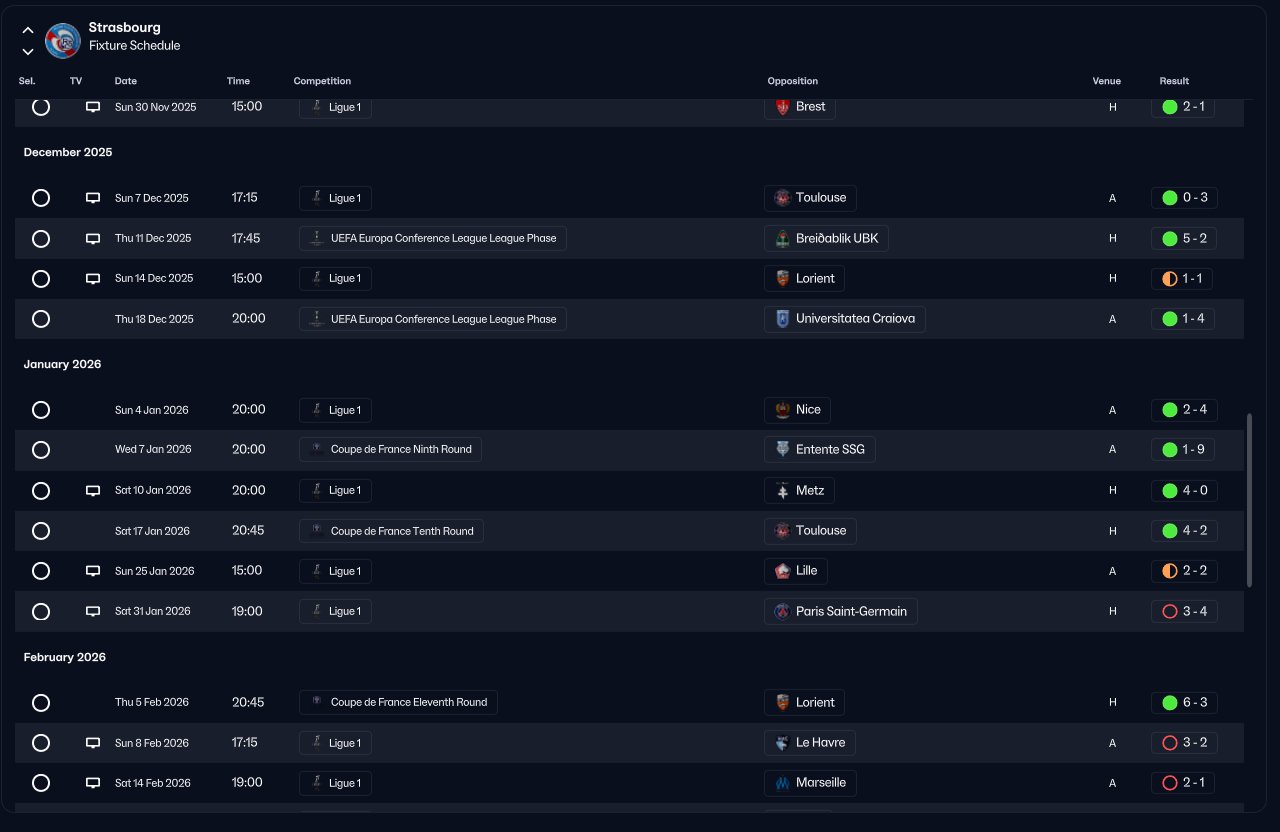Click the Brest club badge

point(783,107)
